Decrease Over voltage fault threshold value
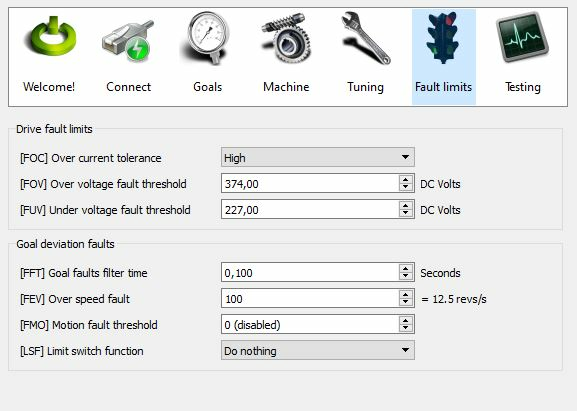This screenshot has width=577, height=411. (x=406, y=187)
